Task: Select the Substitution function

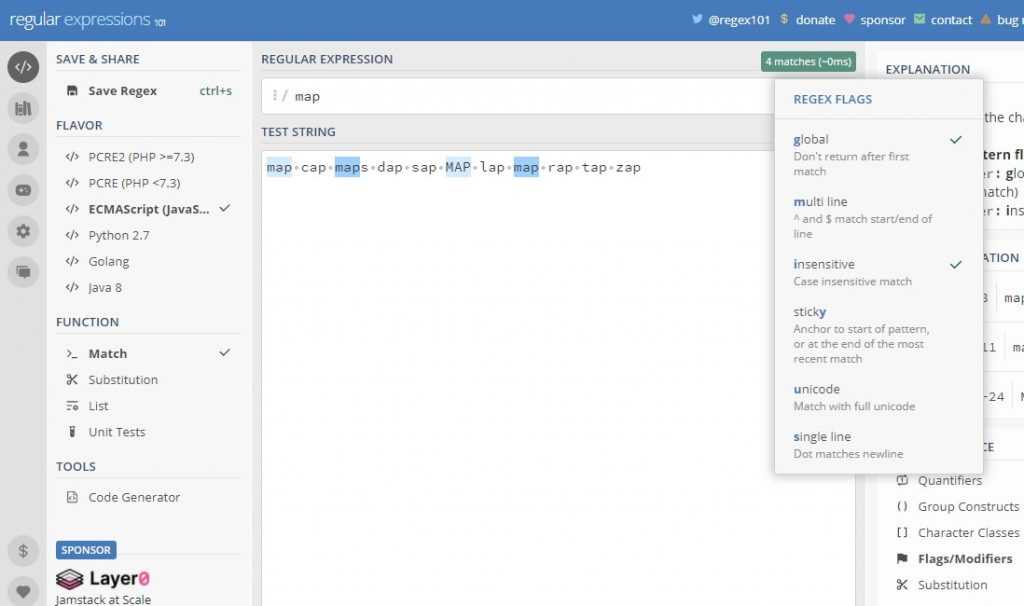Action: pyautogui.click(x=123, y=380)
